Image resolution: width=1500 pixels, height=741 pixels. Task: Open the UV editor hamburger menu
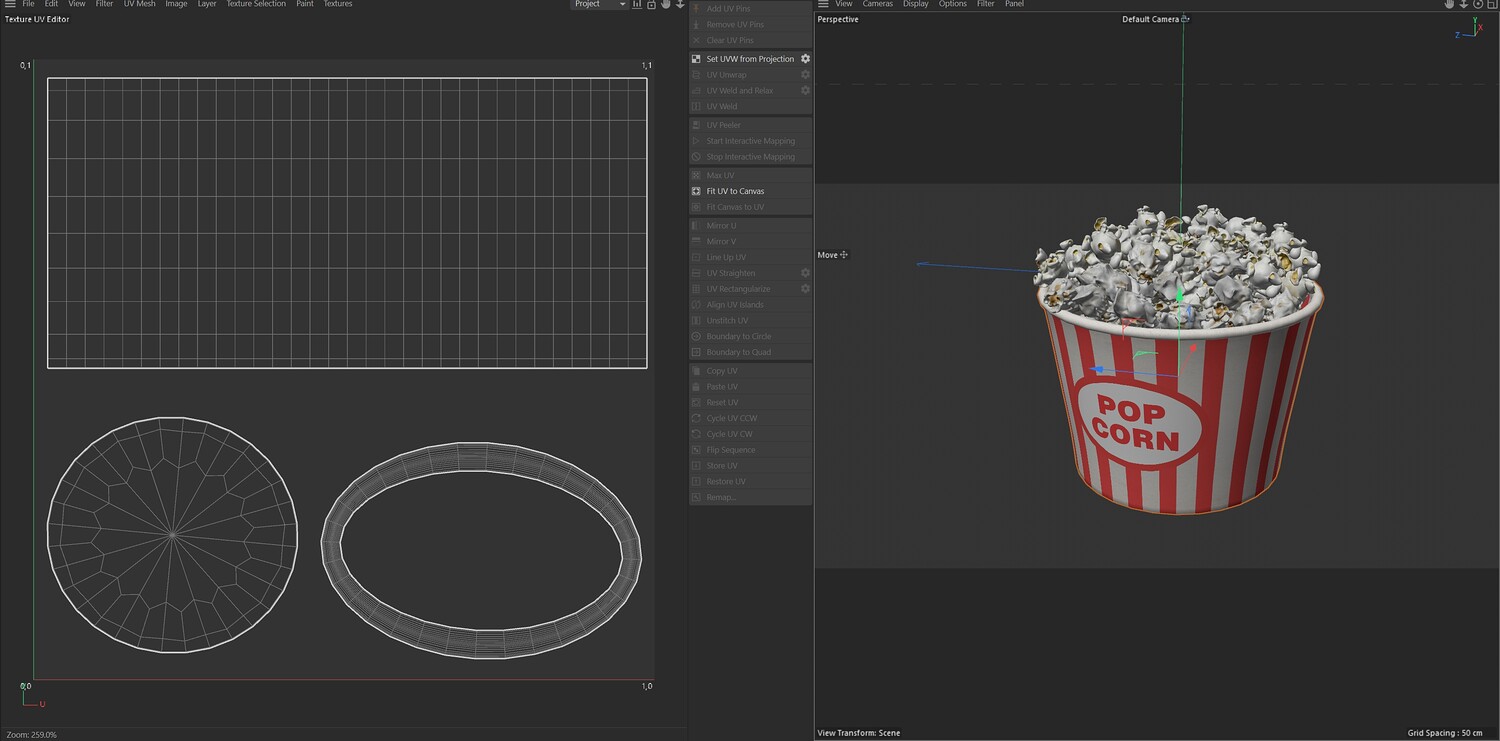[10, 4]
